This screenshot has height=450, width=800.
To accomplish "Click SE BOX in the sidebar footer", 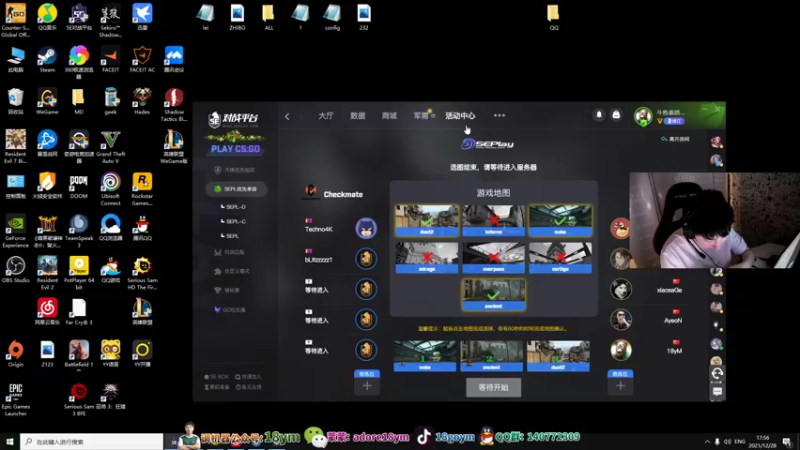I will [217, 377].
